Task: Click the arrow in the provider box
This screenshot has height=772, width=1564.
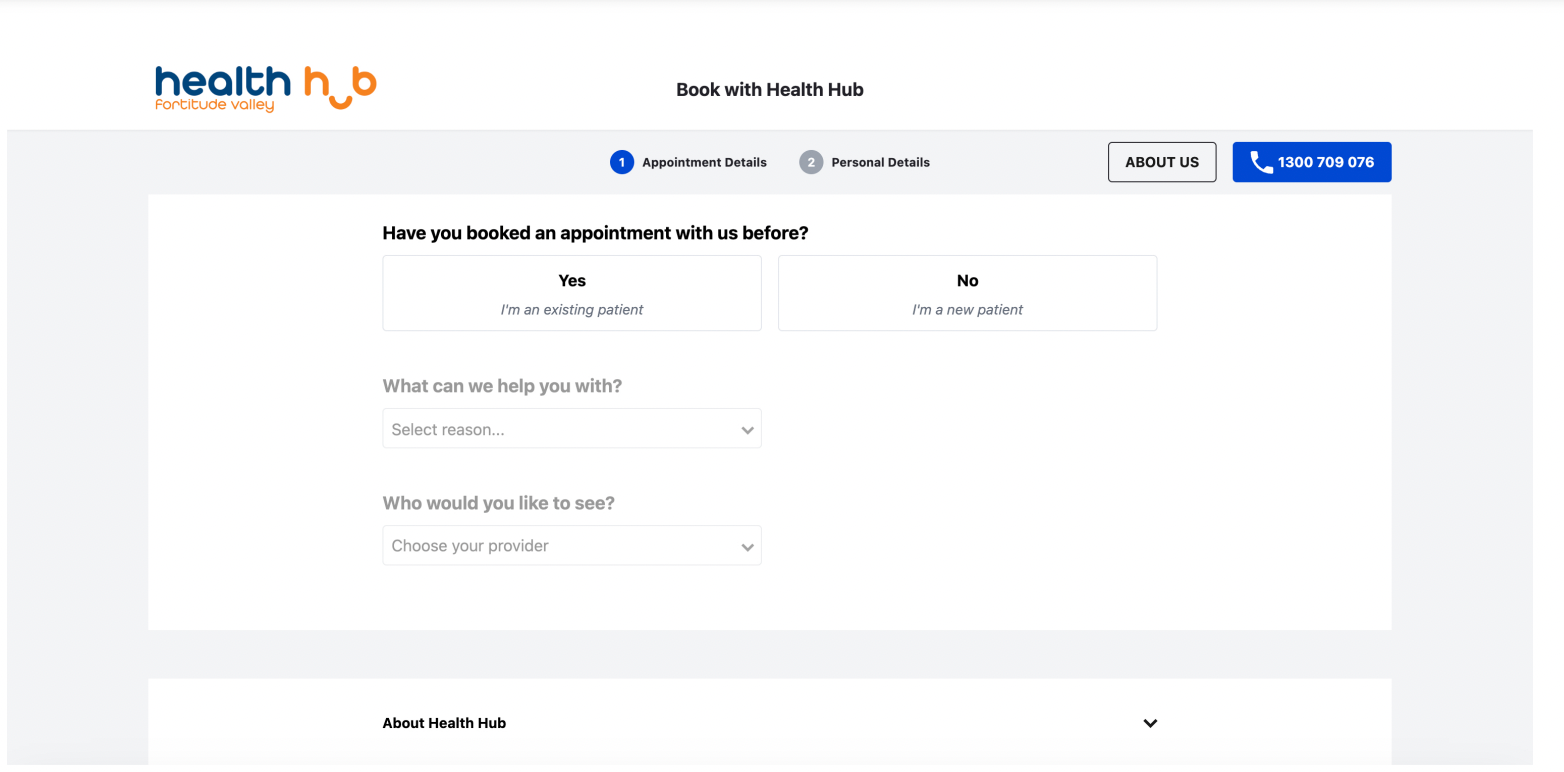Action: [x=747, y=547]
